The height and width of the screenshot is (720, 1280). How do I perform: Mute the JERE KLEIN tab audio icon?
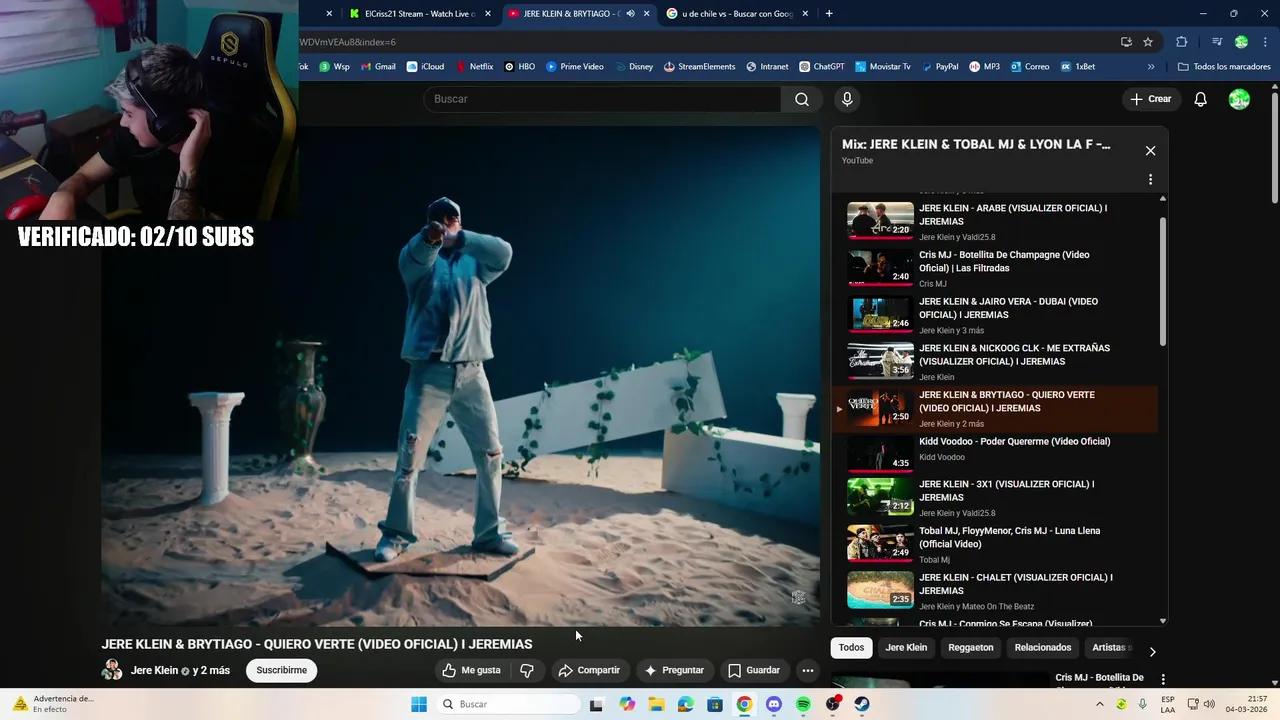point(630,13)
